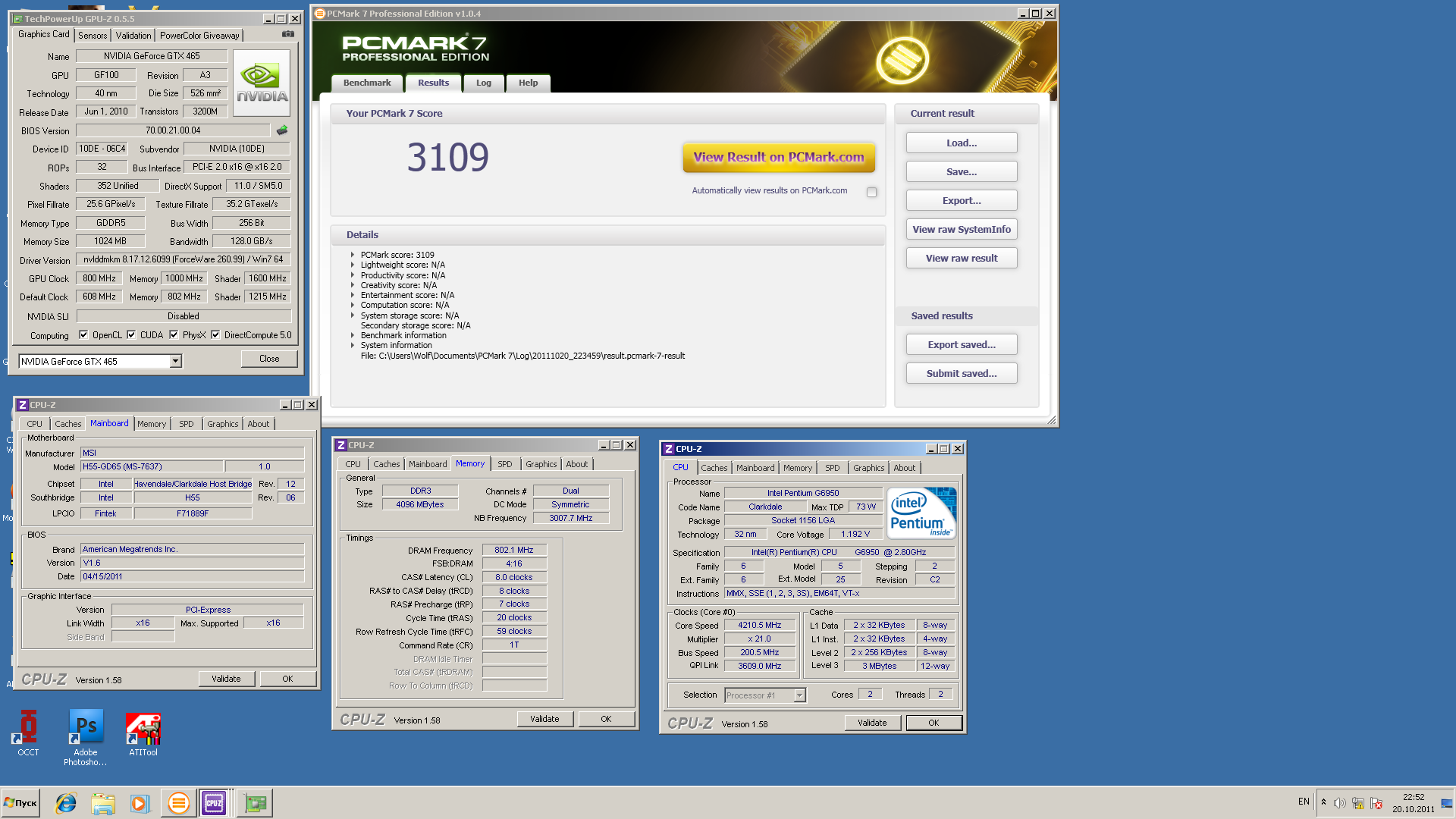Click the PCMark score 3109 number
Image resolution: width=1456 pixels, height=819 pixels.
click(x=447, y=158)
